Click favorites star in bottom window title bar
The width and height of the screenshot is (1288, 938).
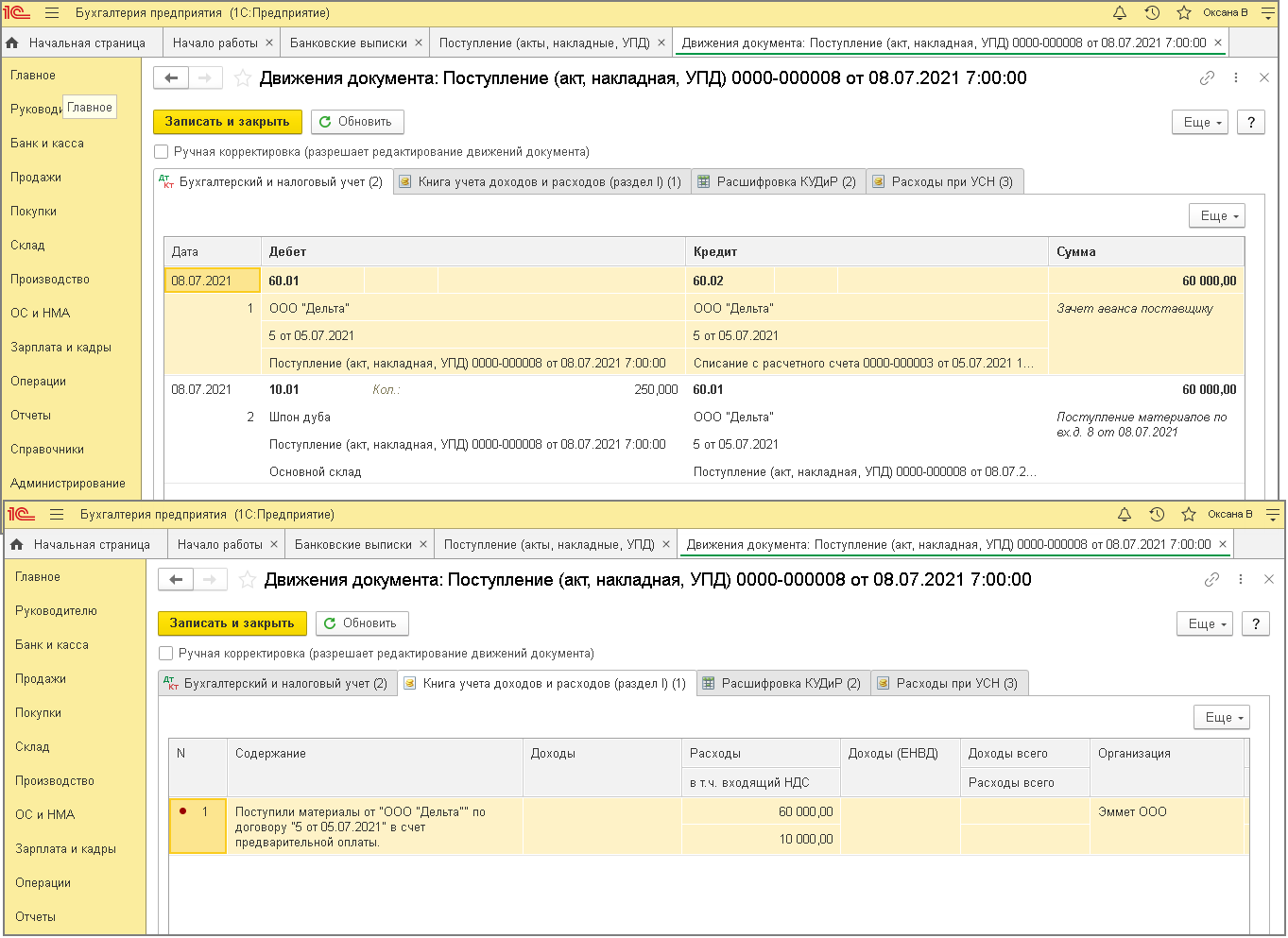pos(1189,515)
